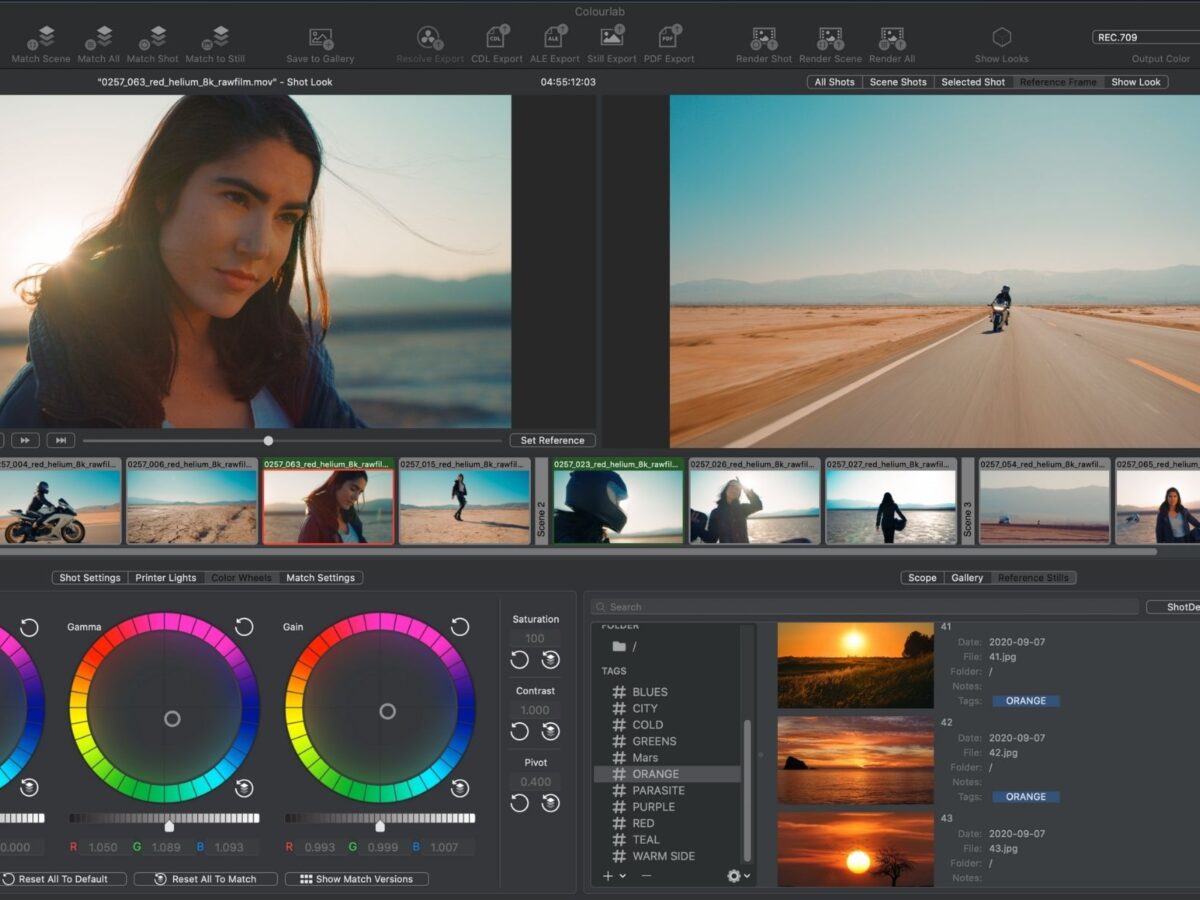
Task: Enable the Selected Shot view
Action: [972, 82]
